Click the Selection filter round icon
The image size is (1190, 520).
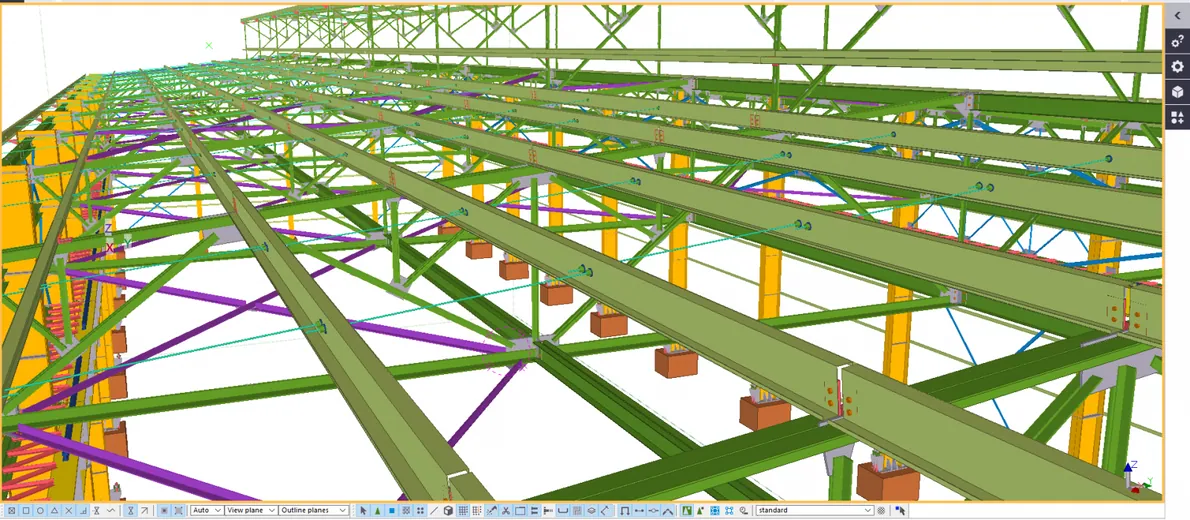pyautogui.click(x=881, y=510)
